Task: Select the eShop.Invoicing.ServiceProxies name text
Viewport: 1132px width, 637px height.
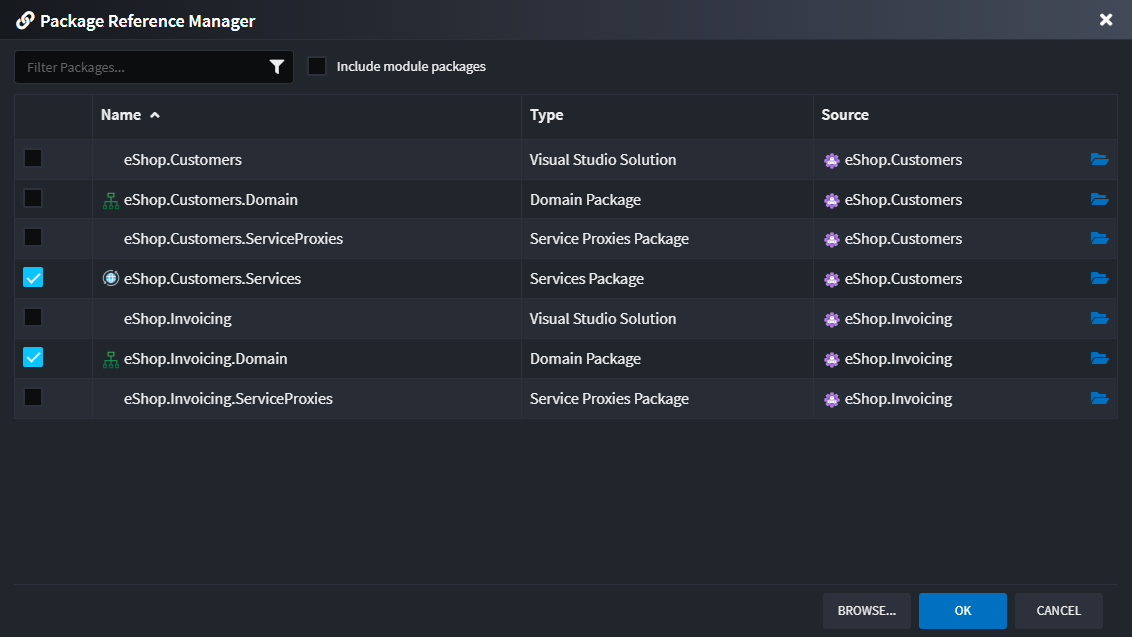Action: point(228,399)
